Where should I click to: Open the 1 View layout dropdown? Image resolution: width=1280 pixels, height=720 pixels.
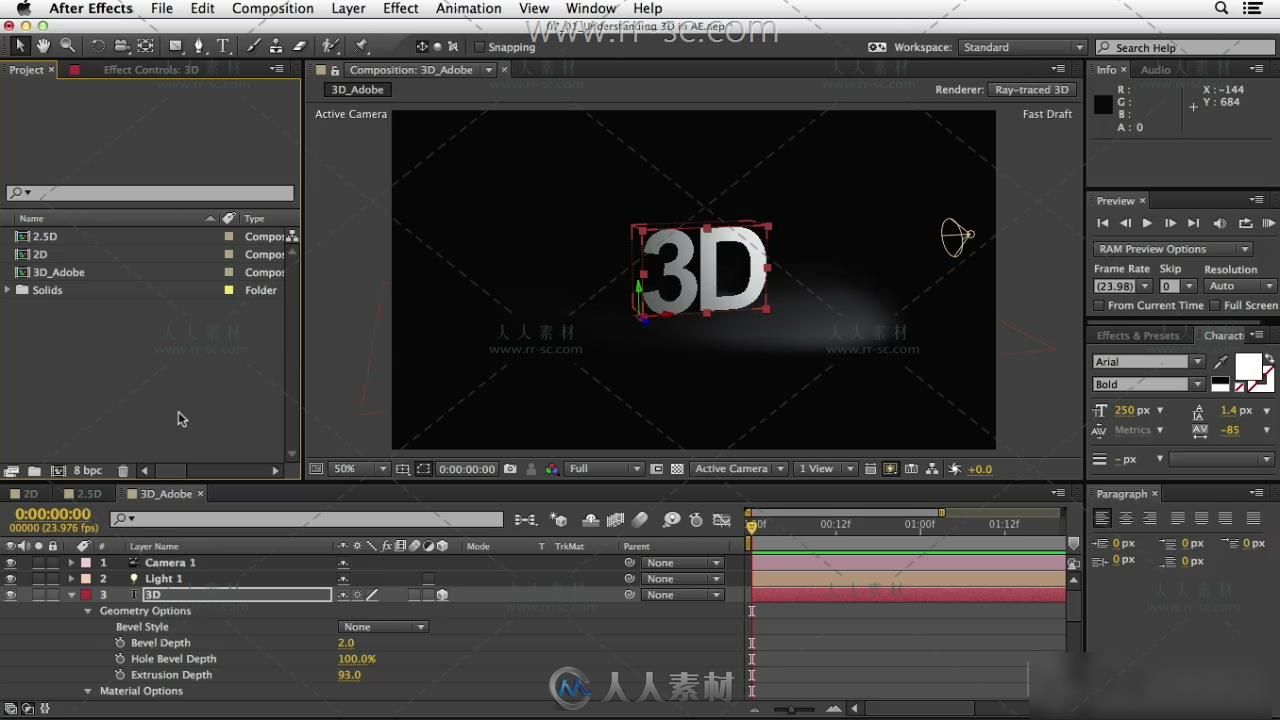click(x=826, y=469)
